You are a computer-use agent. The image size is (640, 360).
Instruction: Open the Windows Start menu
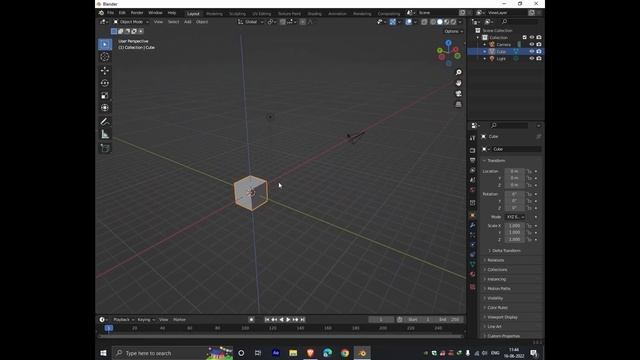[103, 353]
